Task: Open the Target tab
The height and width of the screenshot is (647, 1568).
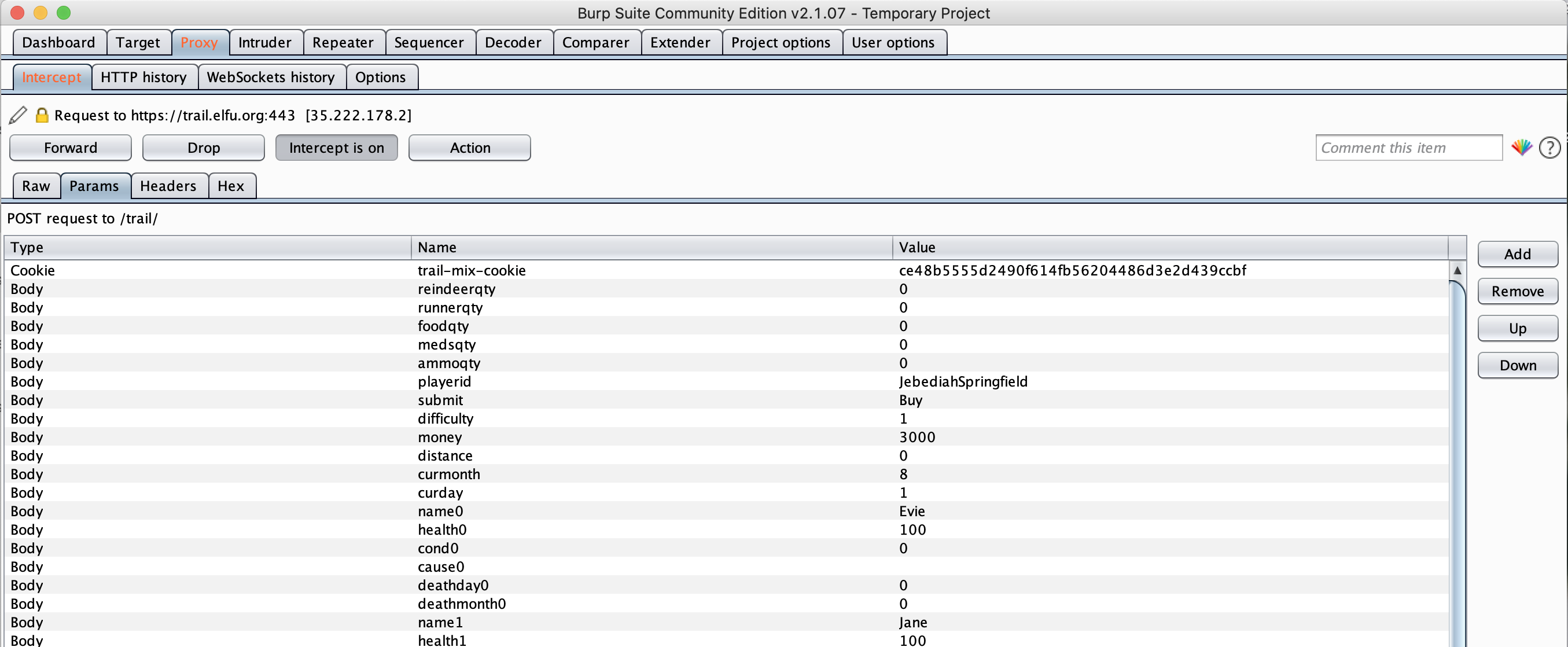Action: pos(138,43)
